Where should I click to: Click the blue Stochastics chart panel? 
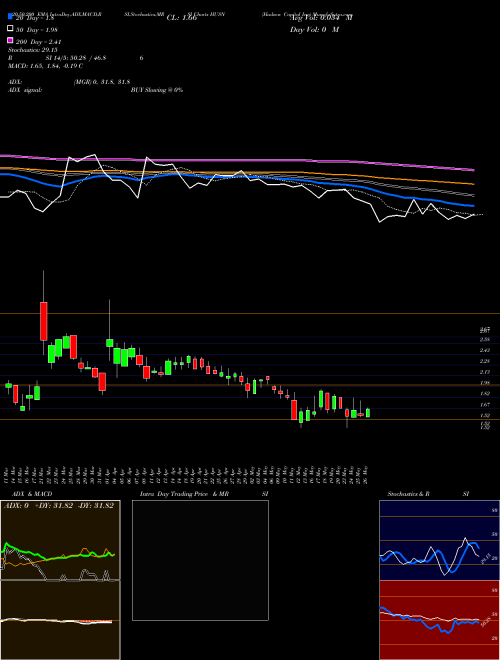(439, 540)
